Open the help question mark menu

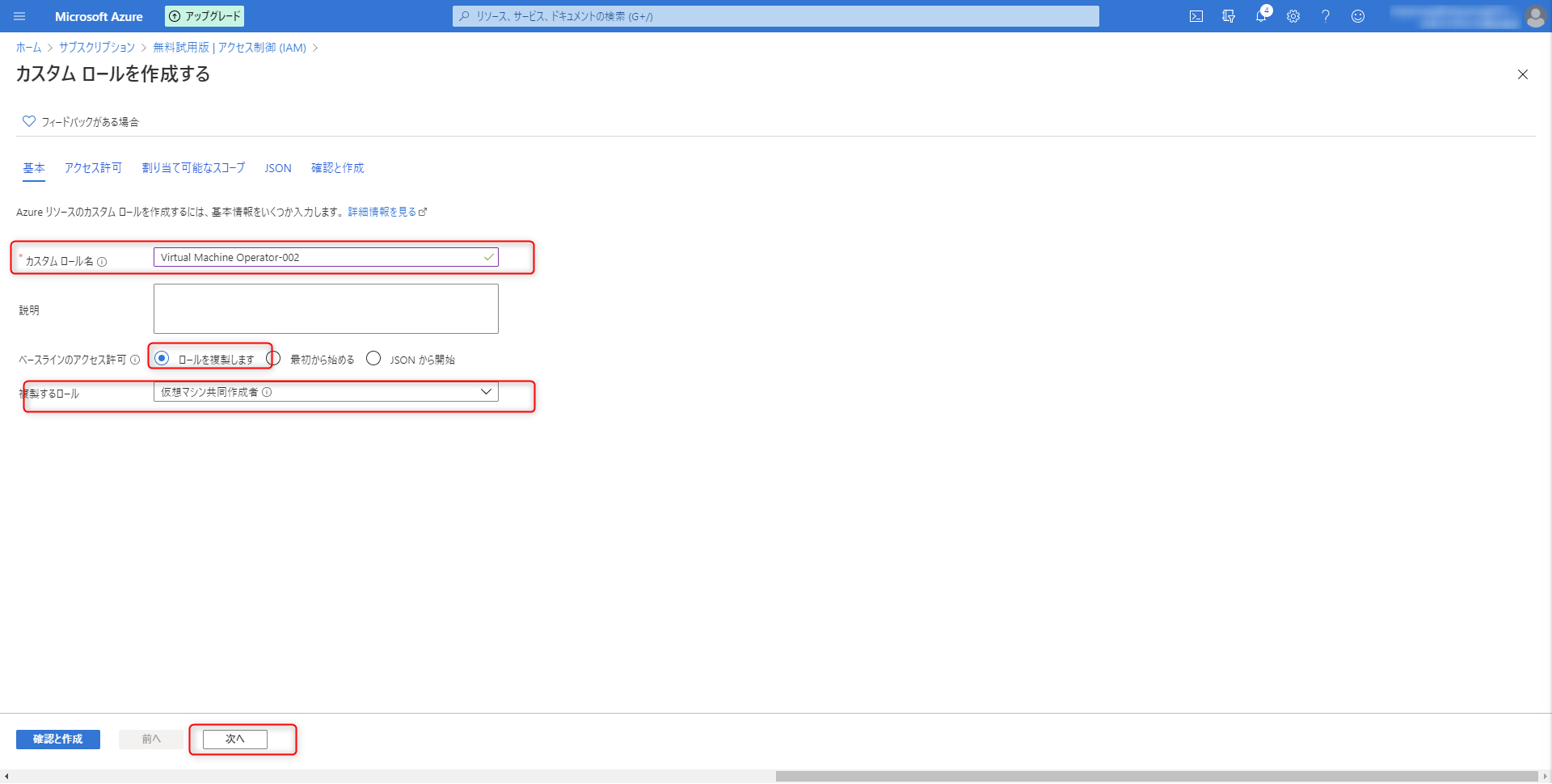(1326, 16)
